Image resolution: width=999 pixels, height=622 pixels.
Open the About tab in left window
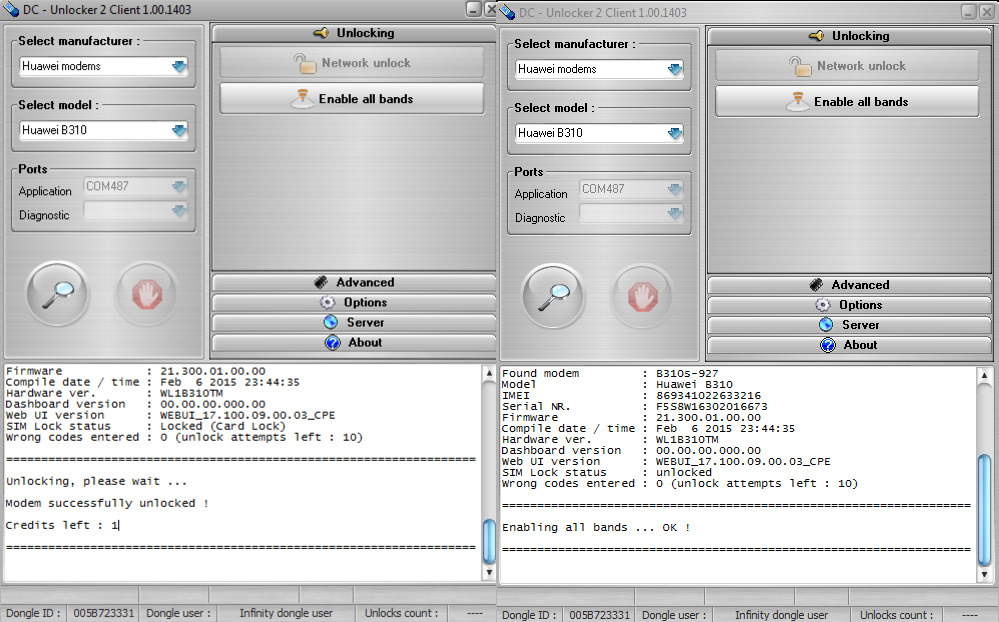(x=354, y=342)
